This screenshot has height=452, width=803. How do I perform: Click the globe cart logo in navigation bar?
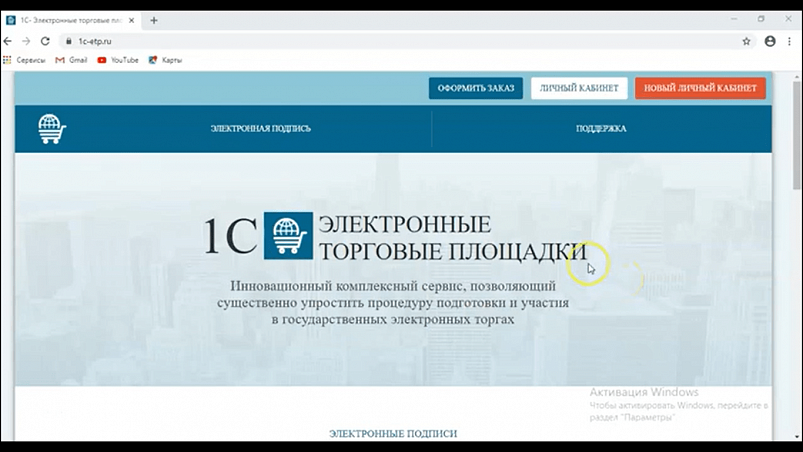coord(52,128)
